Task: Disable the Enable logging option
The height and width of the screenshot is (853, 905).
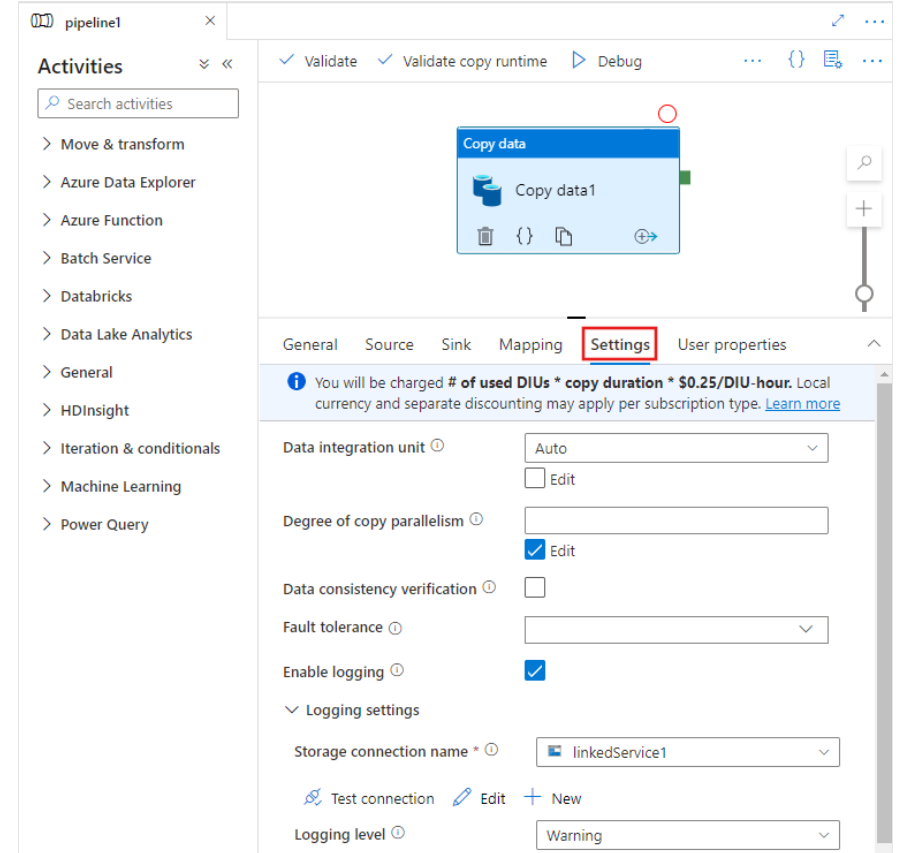Action: pyautogui.click(x=534, y=670)
